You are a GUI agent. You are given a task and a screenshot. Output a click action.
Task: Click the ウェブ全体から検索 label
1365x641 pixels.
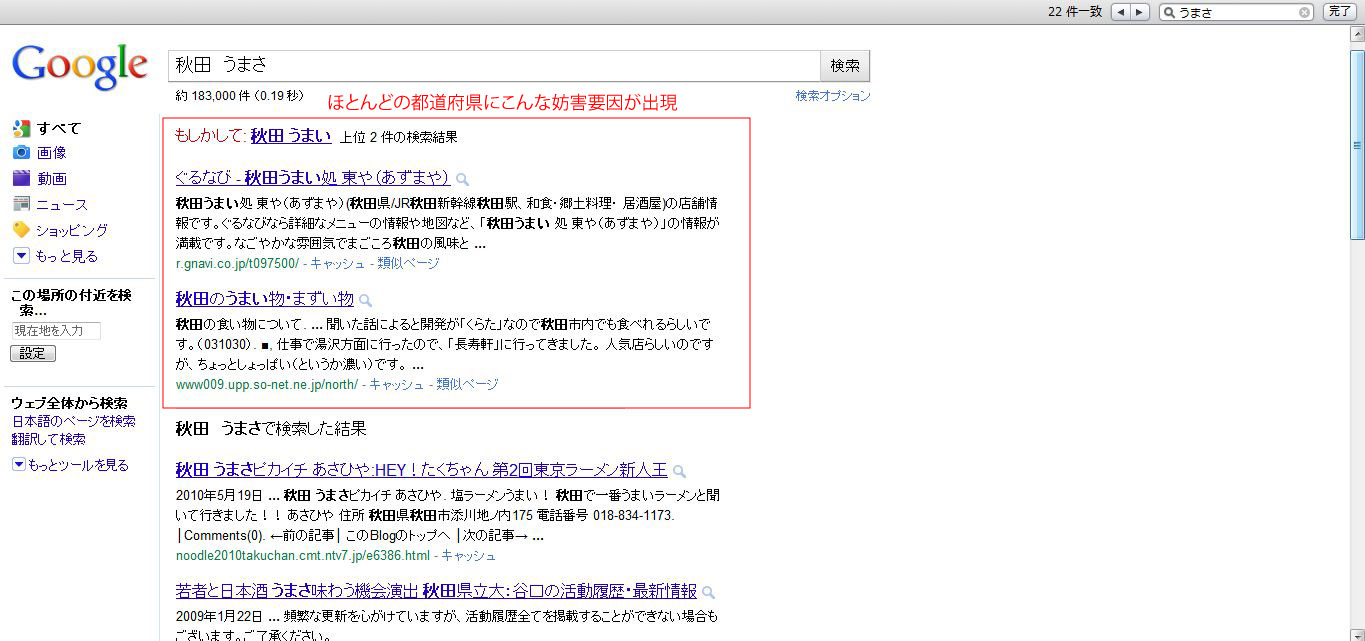point(69,403)
